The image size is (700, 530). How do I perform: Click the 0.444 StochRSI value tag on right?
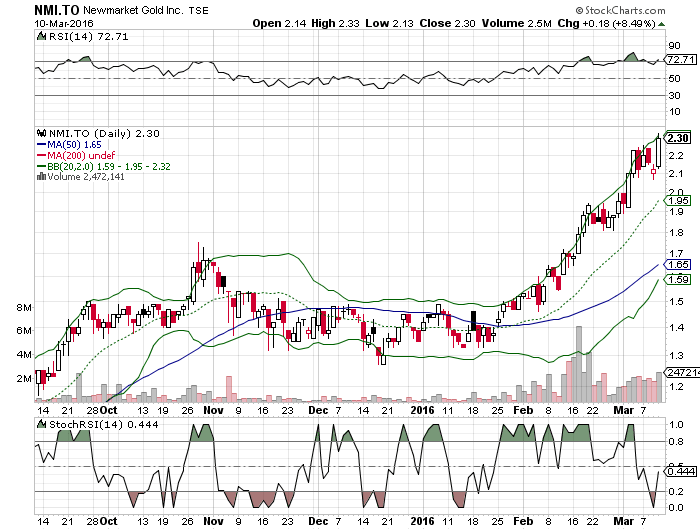pos(681,472)
